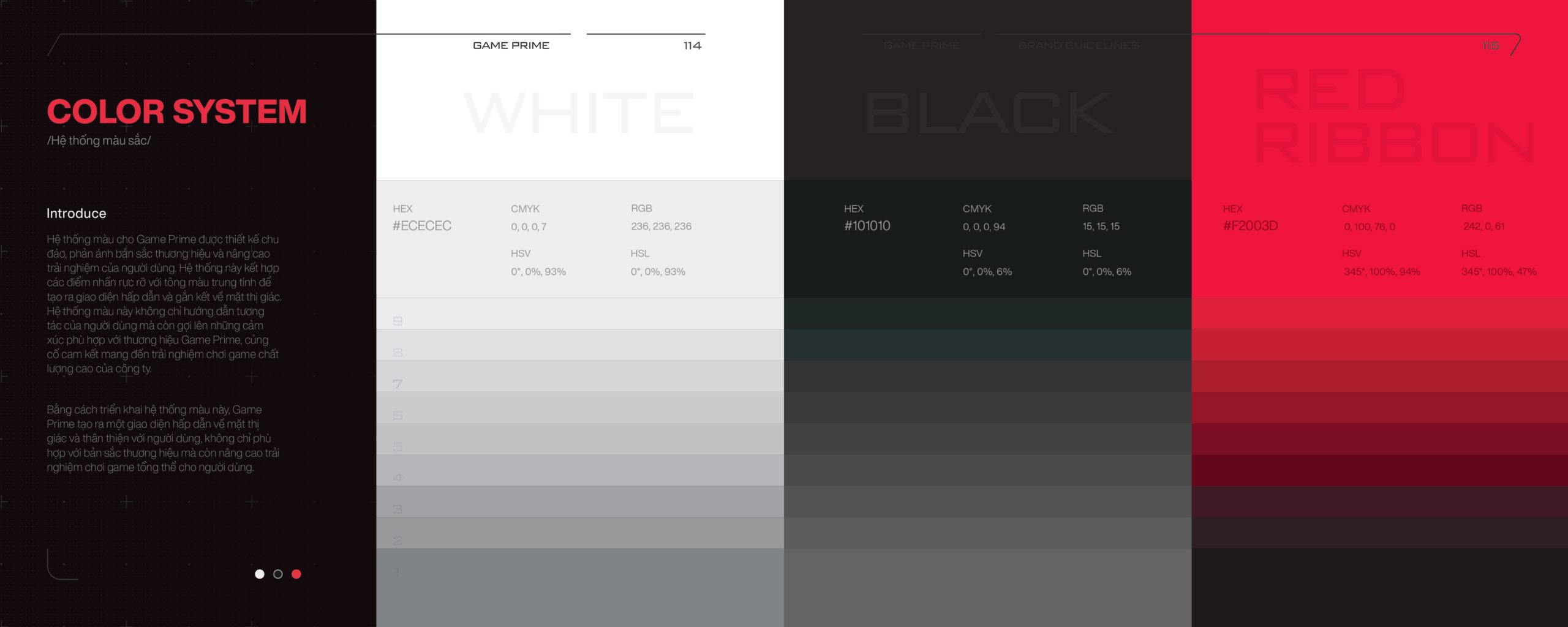Click the HSV label in the White panel

[521, 253]
